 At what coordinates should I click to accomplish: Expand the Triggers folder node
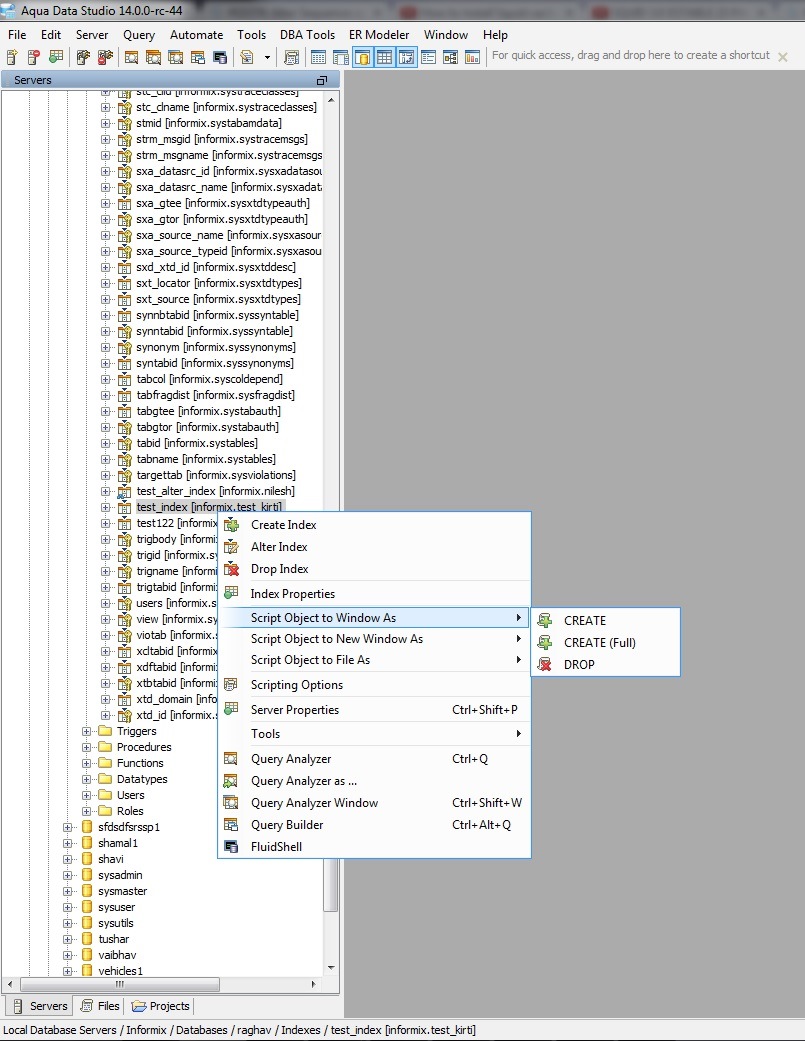86,731
